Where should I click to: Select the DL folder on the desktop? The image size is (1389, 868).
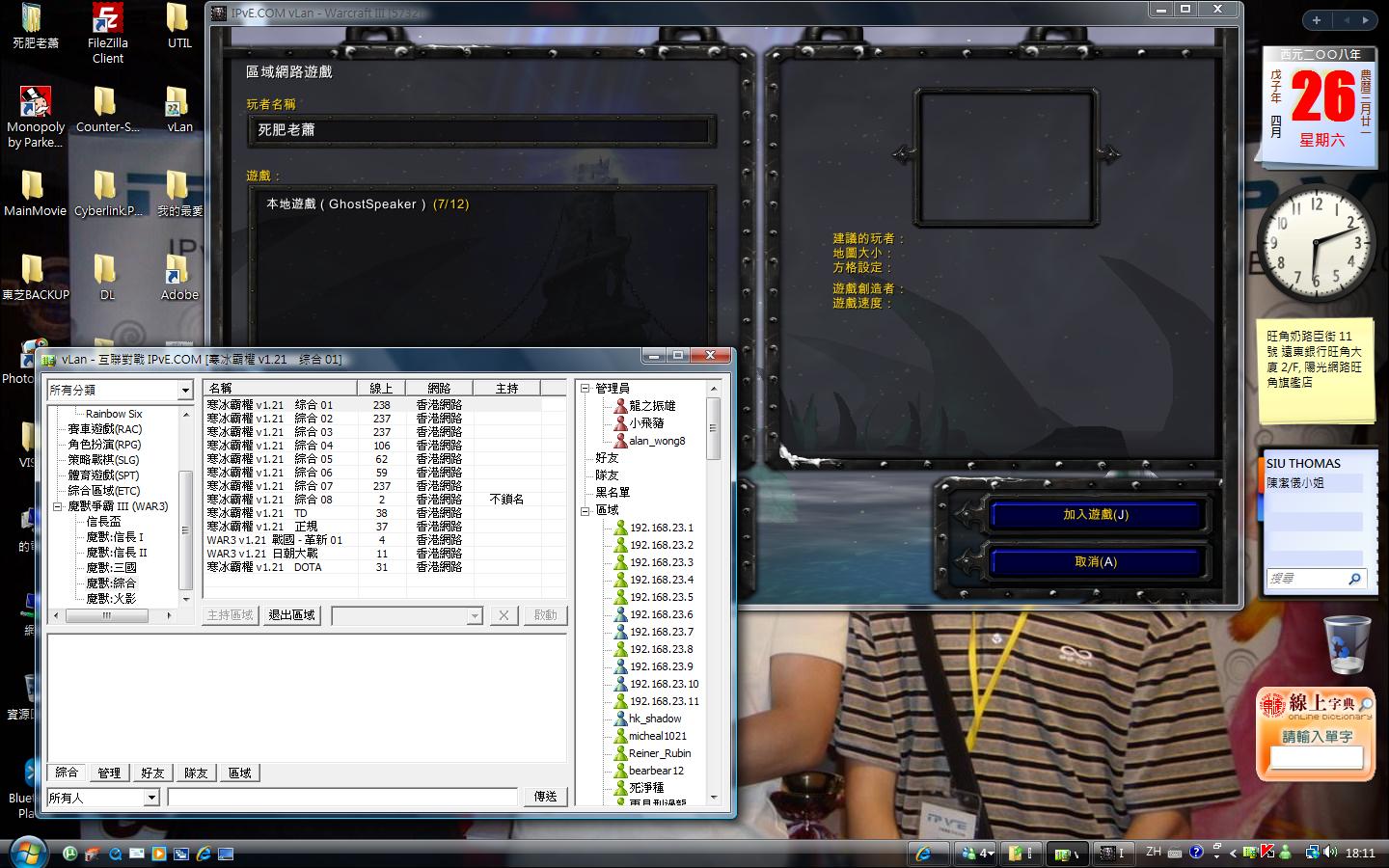pyautogui.click(x=107, y=278)
